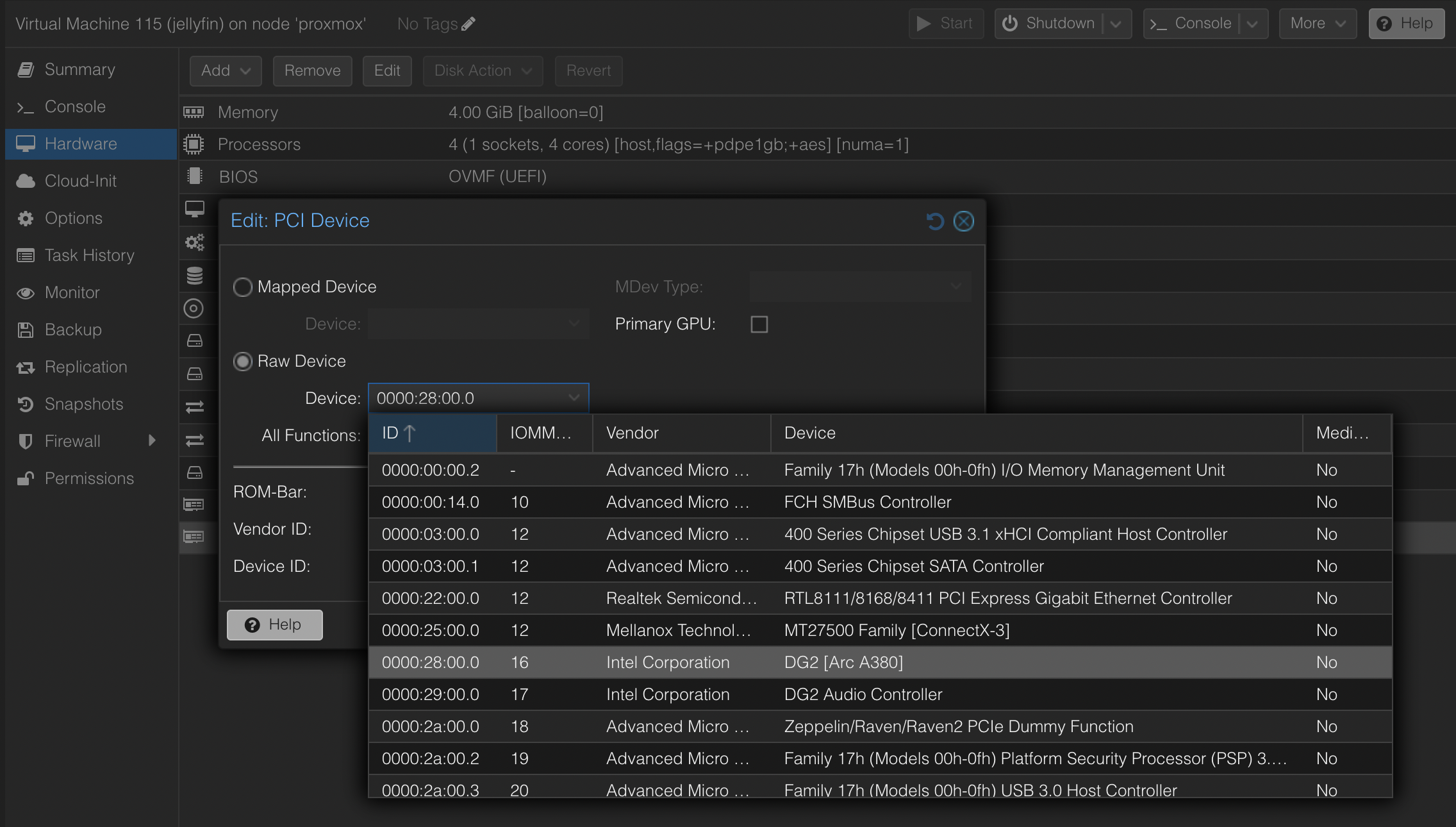Select the BIOS OVMF (UEFI) row
Screen dimensions: 1456x827
click(x=817, y=176)
